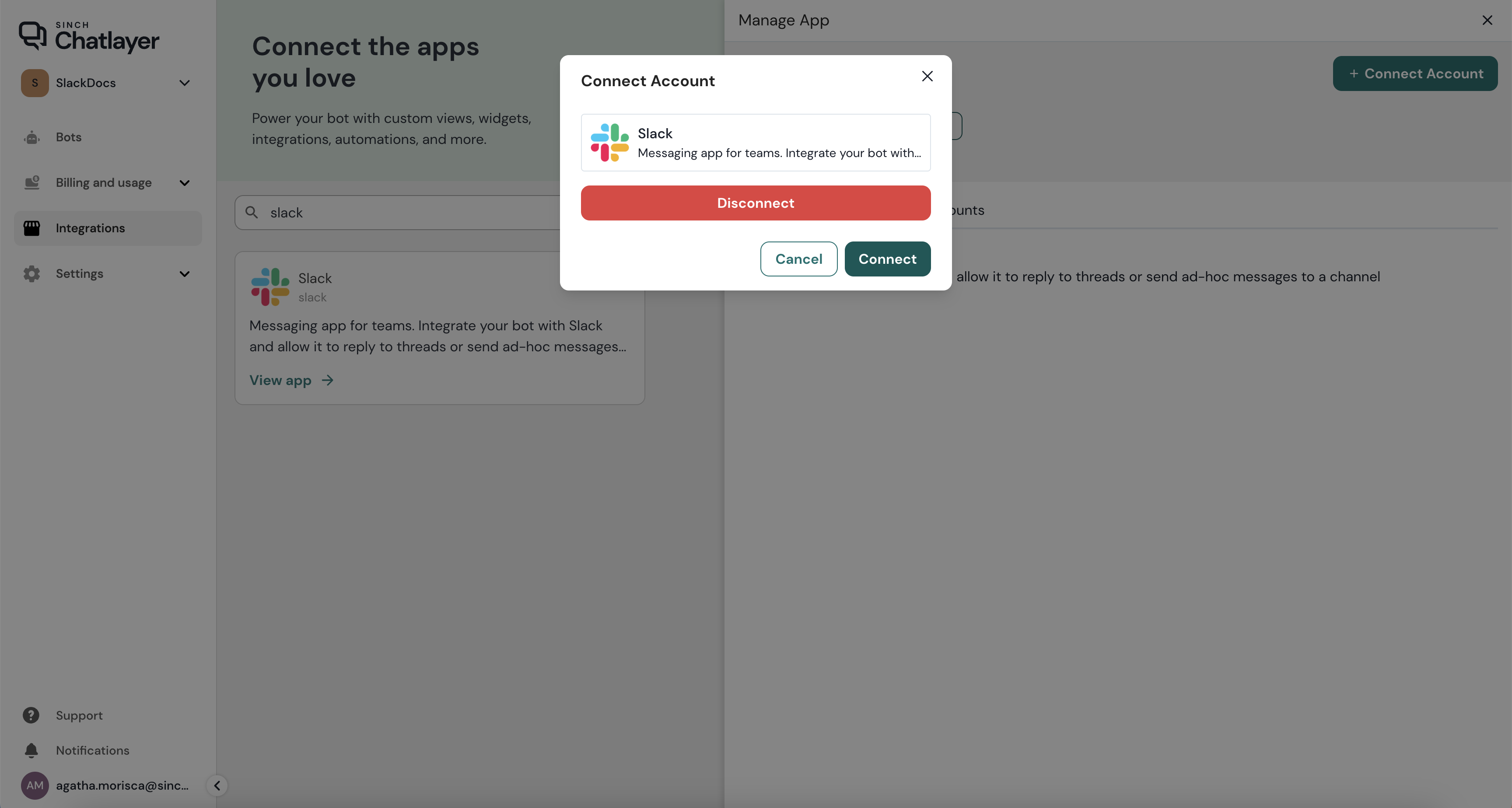Open the Integrations menu item

click(x=91, y=228)
